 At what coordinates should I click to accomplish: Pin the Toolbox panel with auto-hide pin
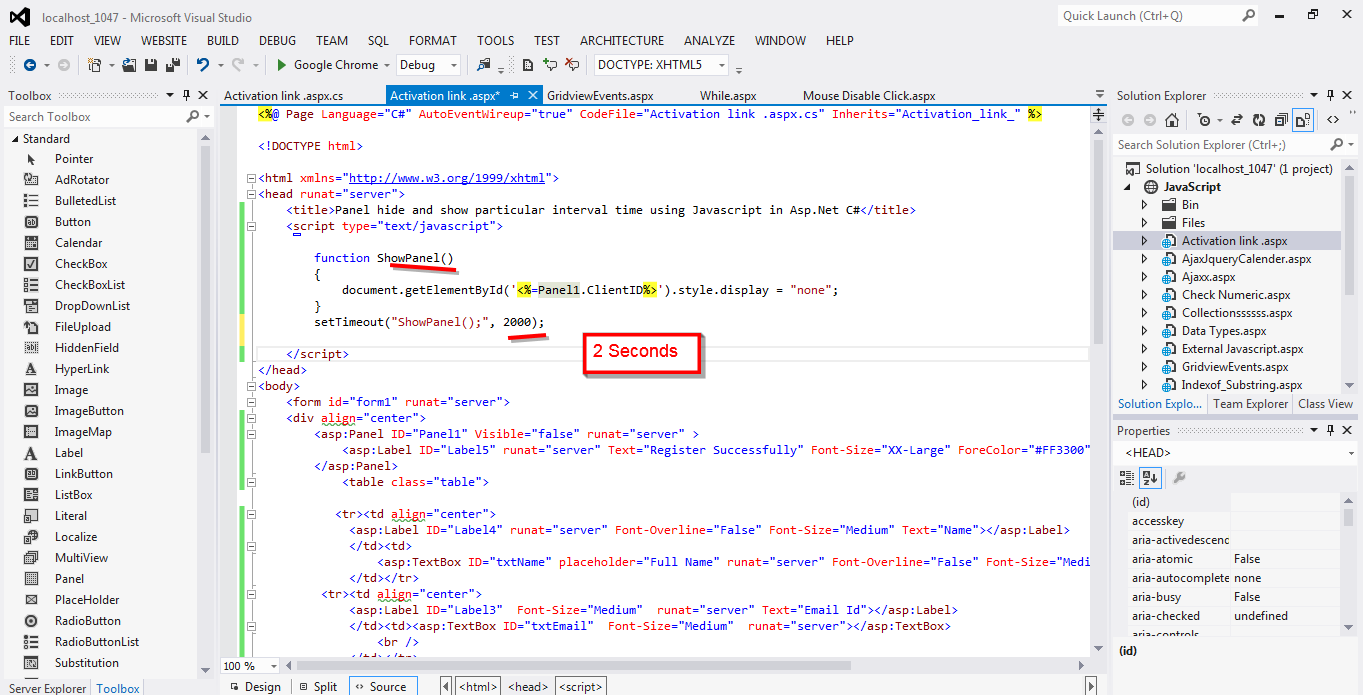[x=187, y=96]
